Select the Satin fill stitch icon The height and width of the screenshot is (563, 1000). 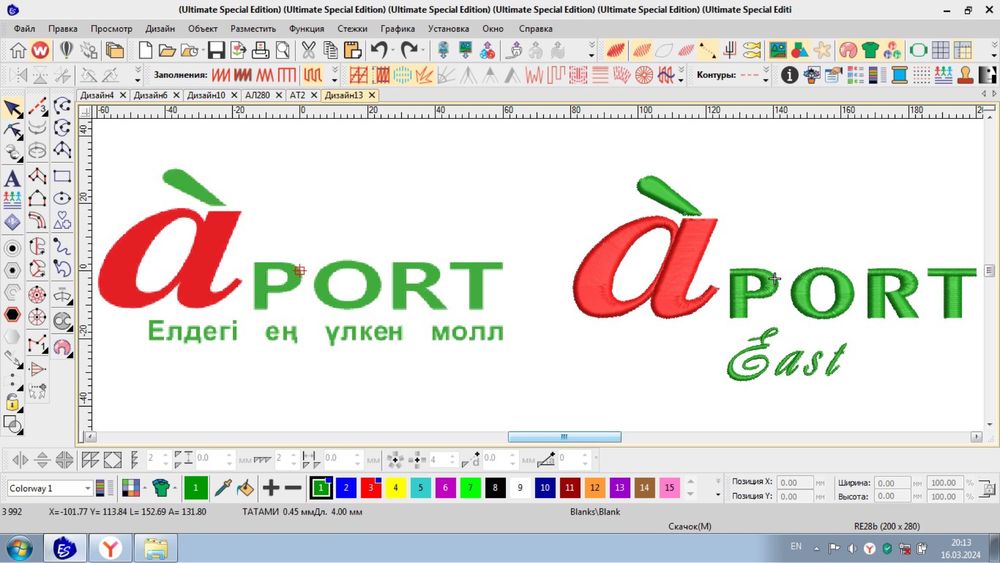(x=221, y=75)
